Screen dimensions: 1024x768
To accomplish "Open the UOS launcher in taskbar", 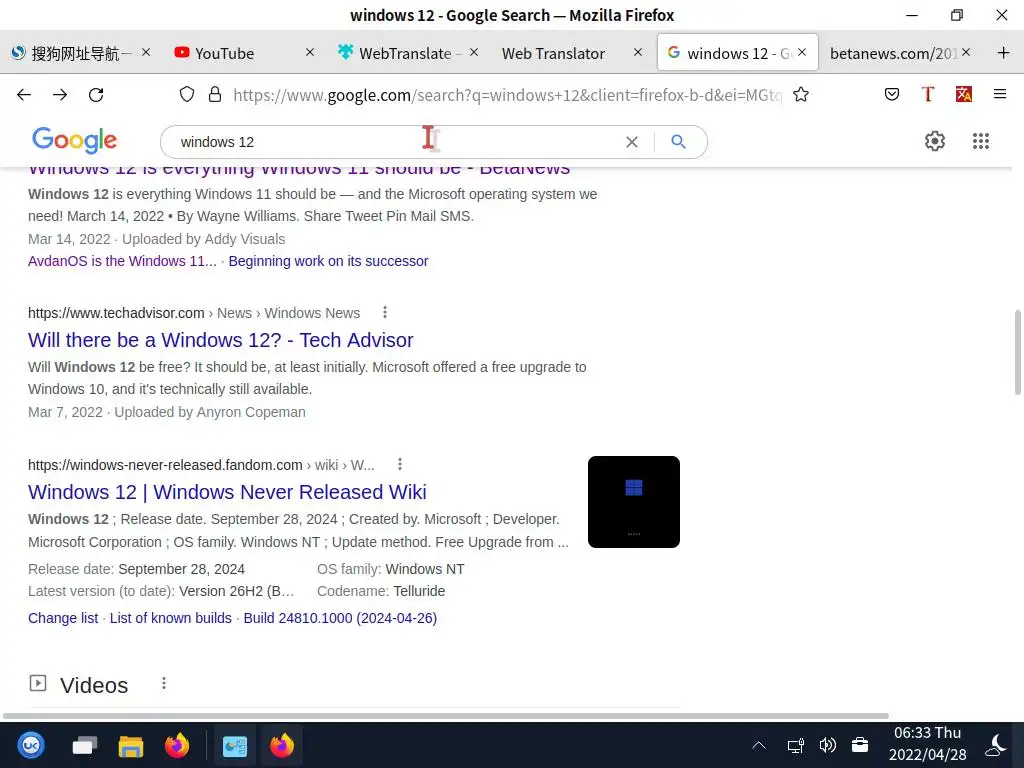I will [x=31, y=745].
